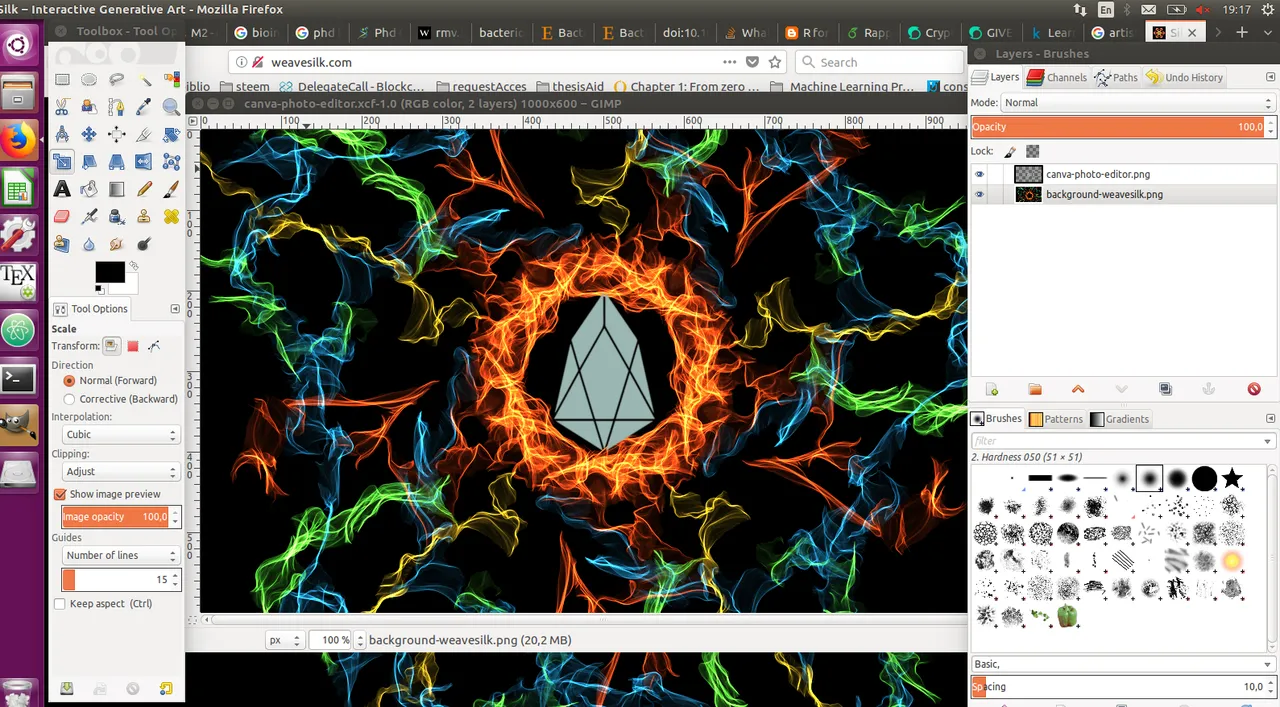Enable Keep aspect (Ctrl) checkbox
This screenshot has width=1280, height=707.
[60, 604]
